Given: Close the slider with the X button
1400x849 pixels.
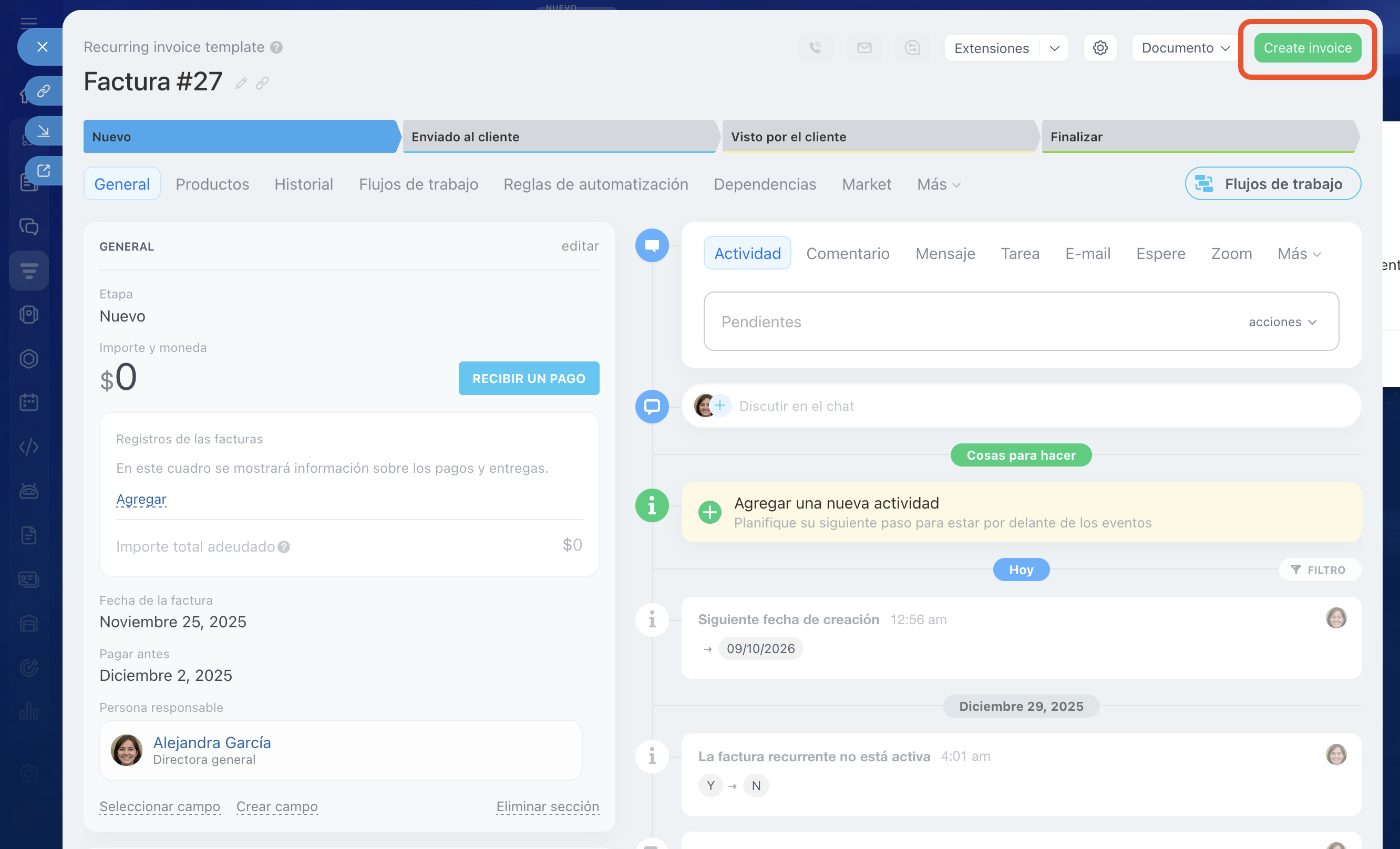Looking at the screenshot, I should pyautogui.click(x=42, y=47).
